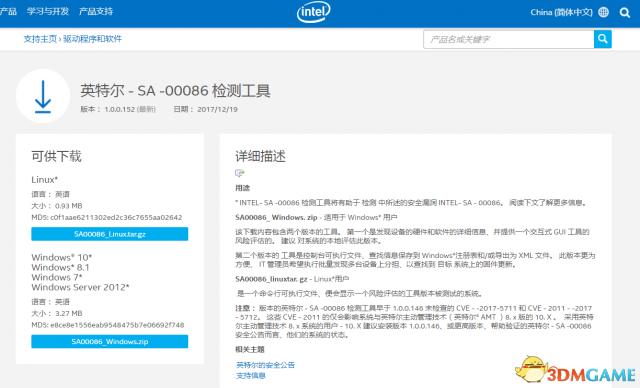This screenshot has height=388, width=640.
Task: Go to 支持主页 breadcrumb link
Action: pyautogui.click(x=40, y=39)
